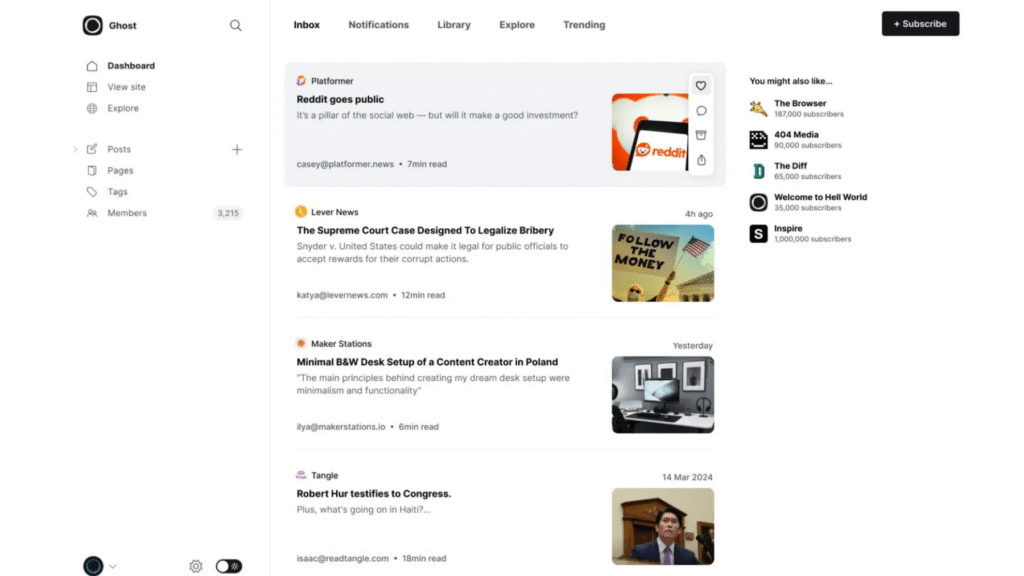This screenshot has width=1024, height=576.
Task: Click the Inspire recommendation icon
Action: [x=758, y=234]
